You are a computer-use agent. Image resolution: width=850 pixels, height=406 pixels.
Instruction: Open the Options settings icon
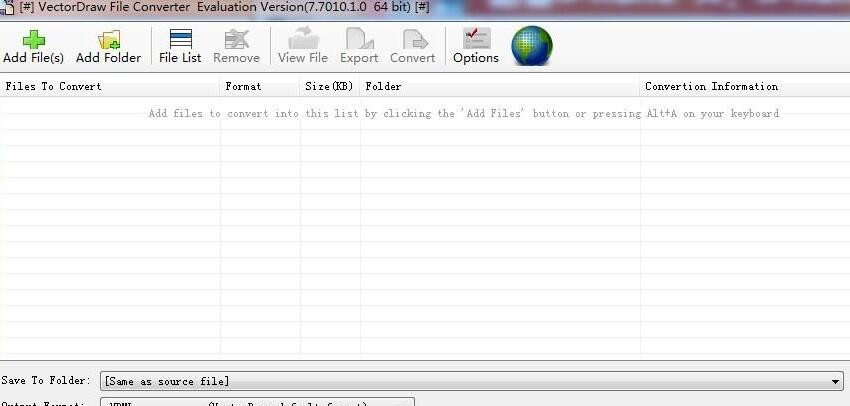coord(476,39)
